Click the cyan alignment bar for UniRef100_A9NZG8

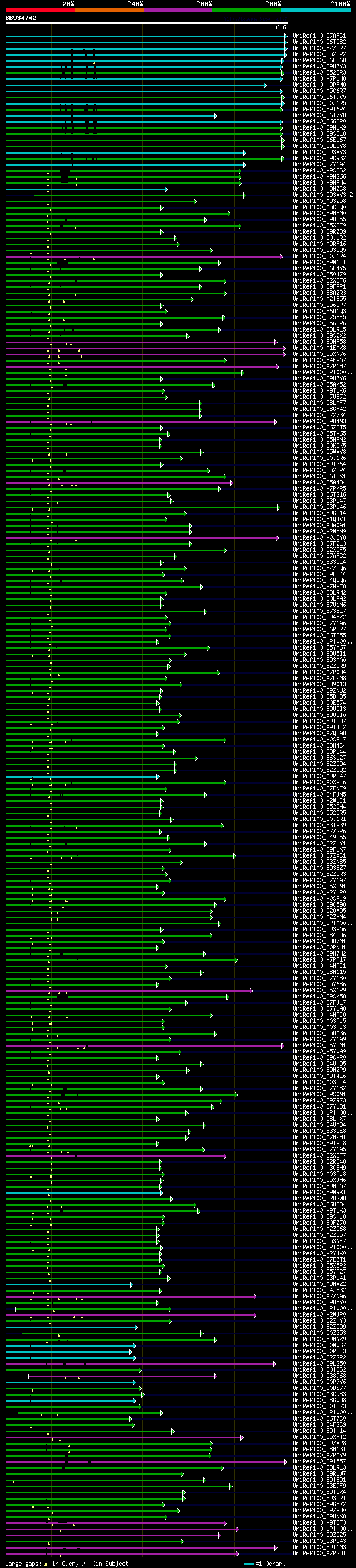(x=86, y=189)
